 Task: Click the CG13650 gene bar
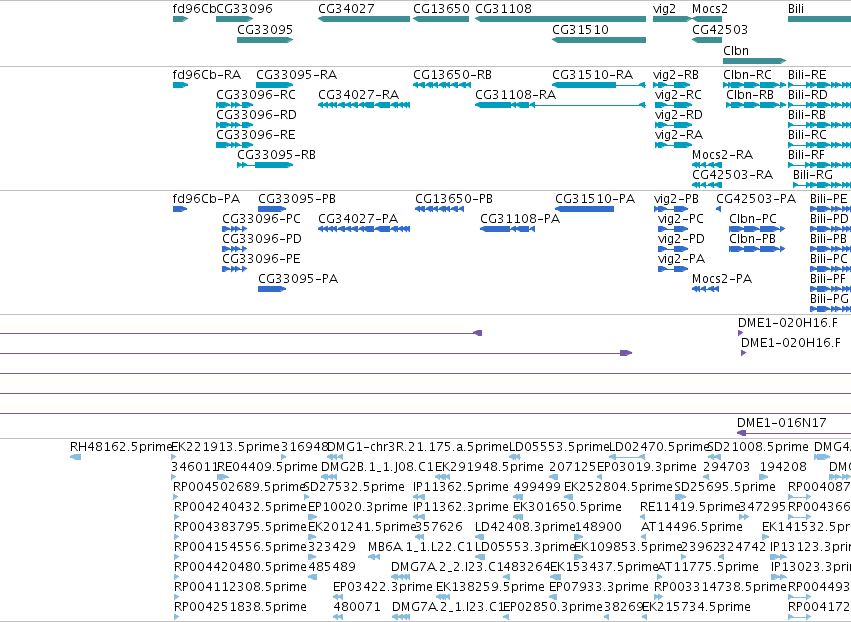click(x=441, y=19)
